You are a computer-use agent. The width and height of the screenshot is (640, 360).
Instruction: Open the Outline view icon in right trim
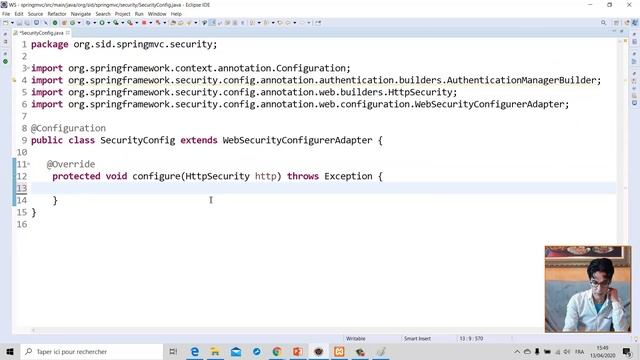point(635,62)
